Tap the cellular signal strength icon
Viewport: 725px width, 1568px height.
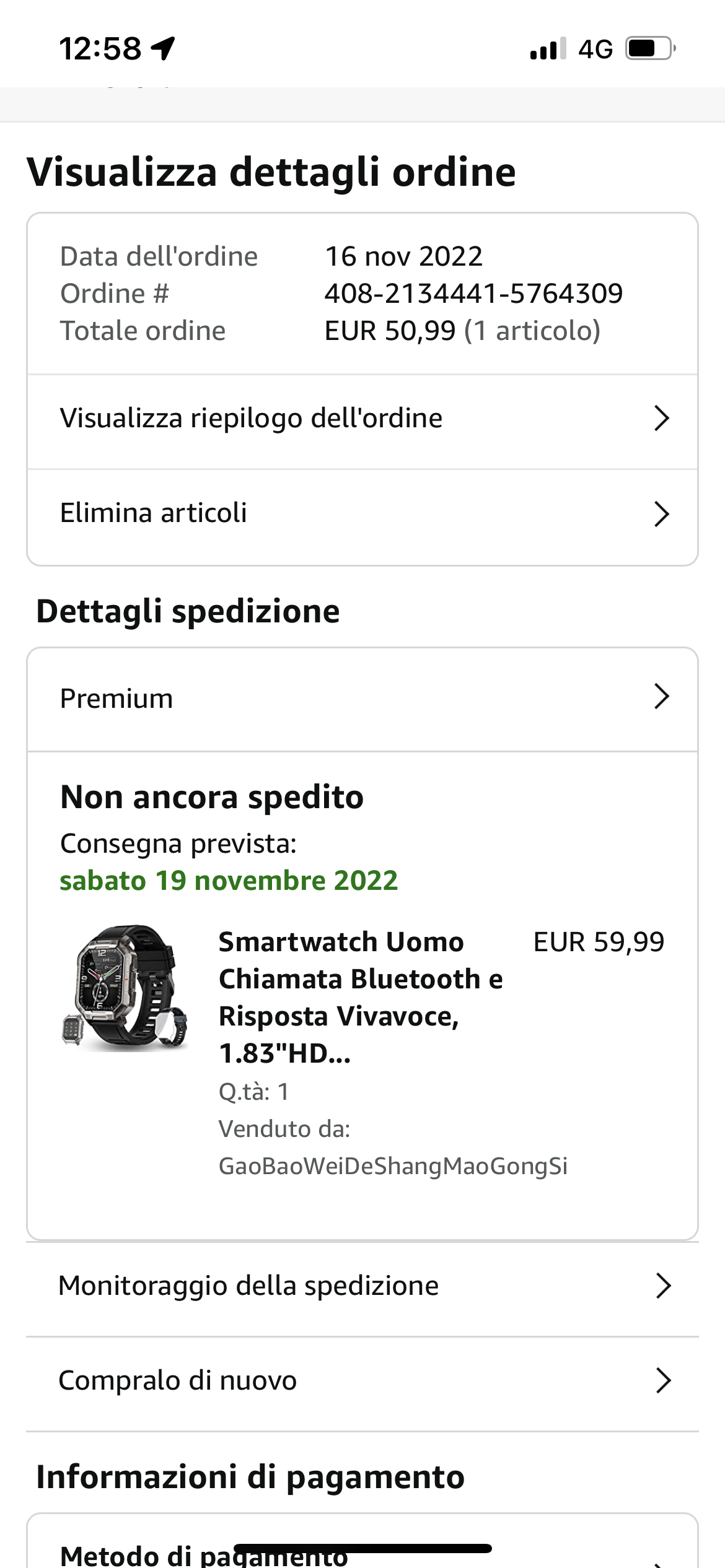pyautogui.click(x=548, y=48)
